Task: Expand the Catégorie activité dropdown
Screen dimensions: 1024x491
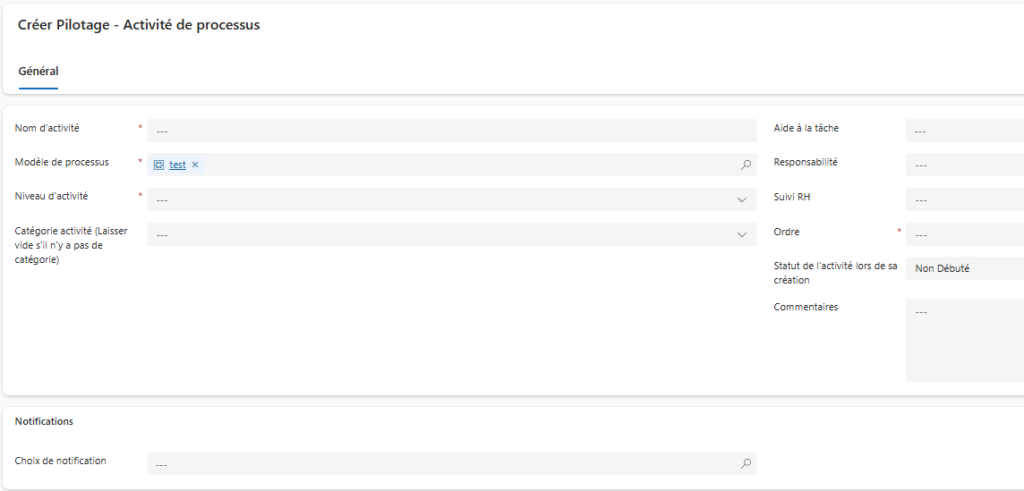Action: (741, 235)
